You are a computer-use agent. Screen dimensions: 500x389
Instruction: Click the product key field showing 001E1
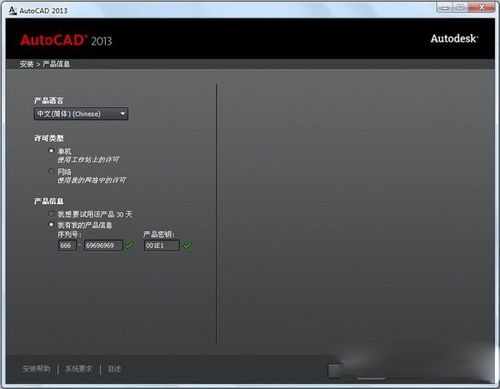tap(162, 246)
